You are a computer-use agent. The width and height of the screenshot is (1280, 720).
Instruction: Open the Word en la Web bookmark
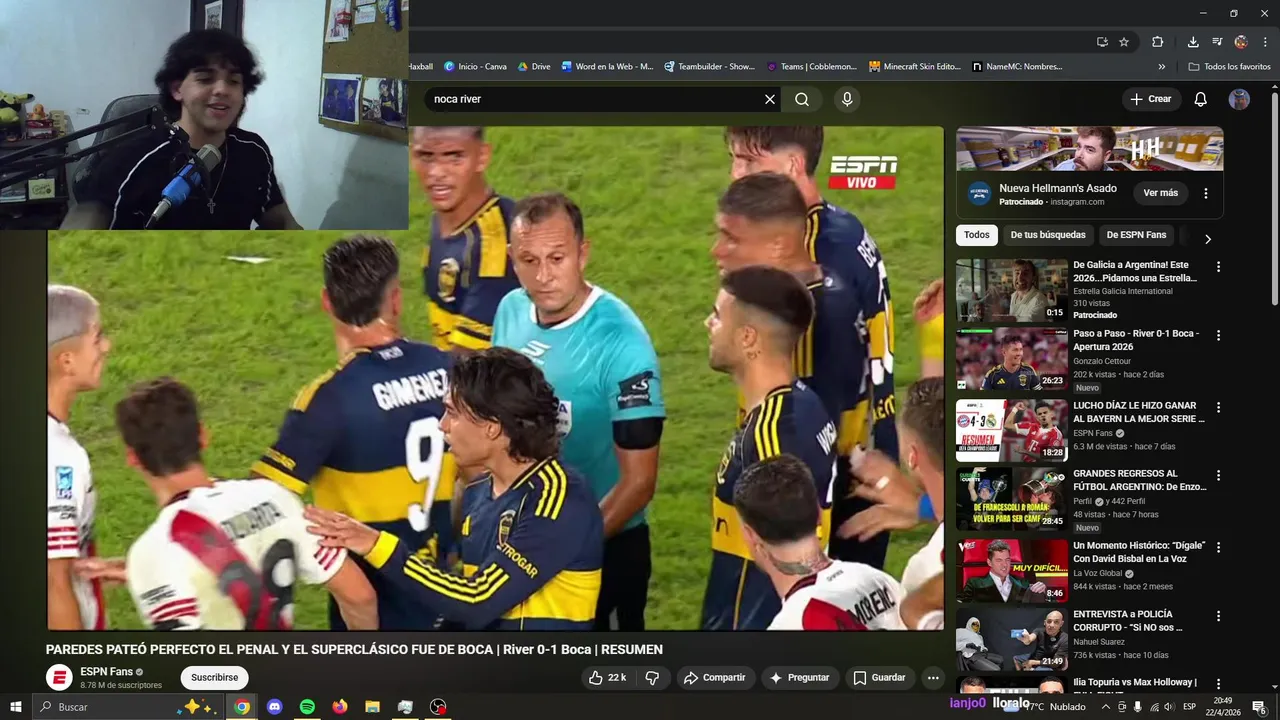point(607,66)
